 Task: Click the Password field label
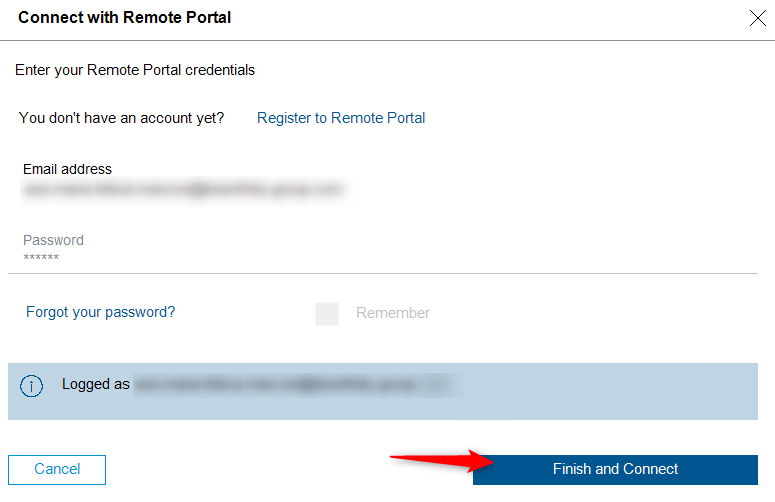click(53, 240)
